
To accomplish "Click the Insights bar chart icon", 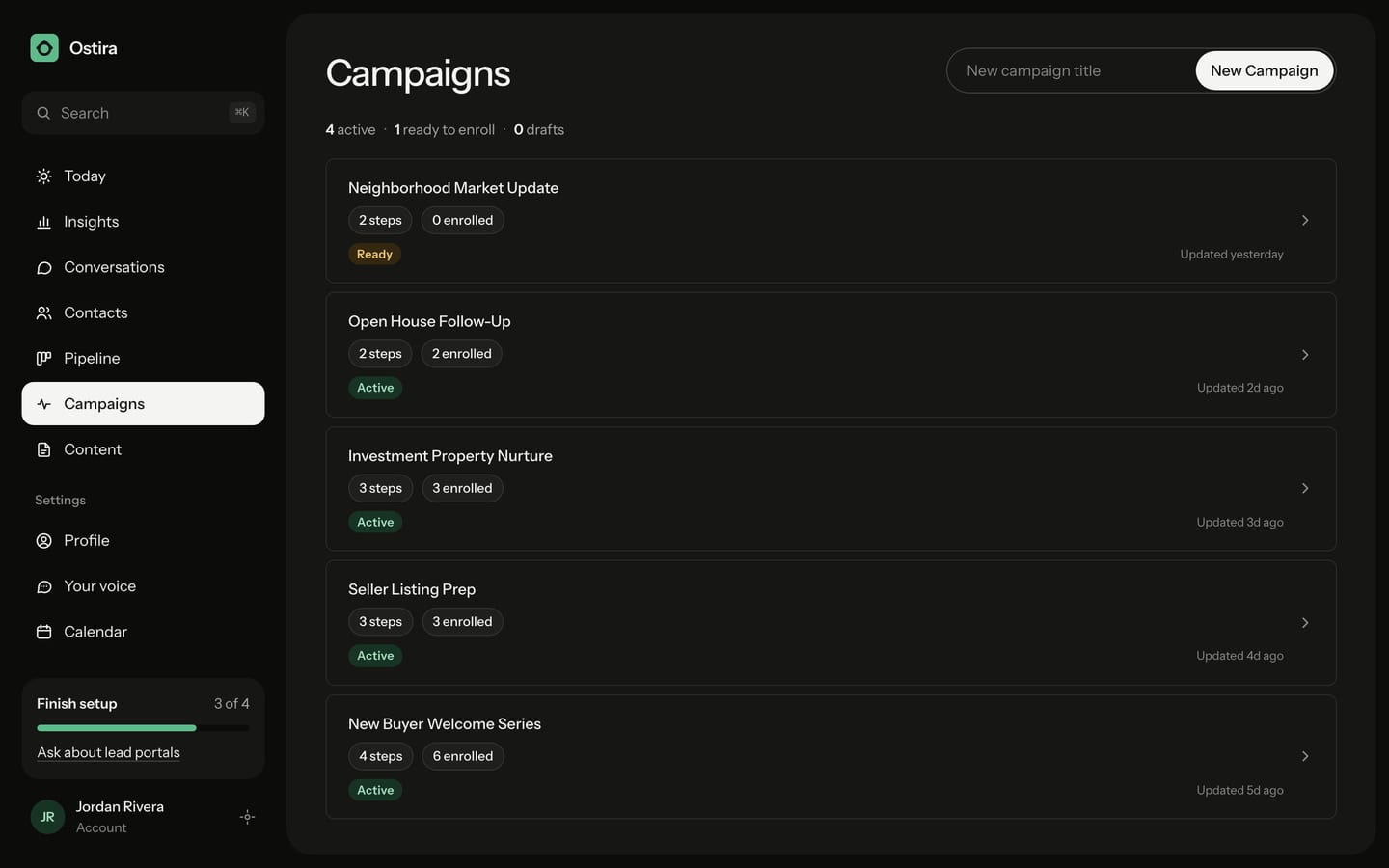I will coord(43,222).
